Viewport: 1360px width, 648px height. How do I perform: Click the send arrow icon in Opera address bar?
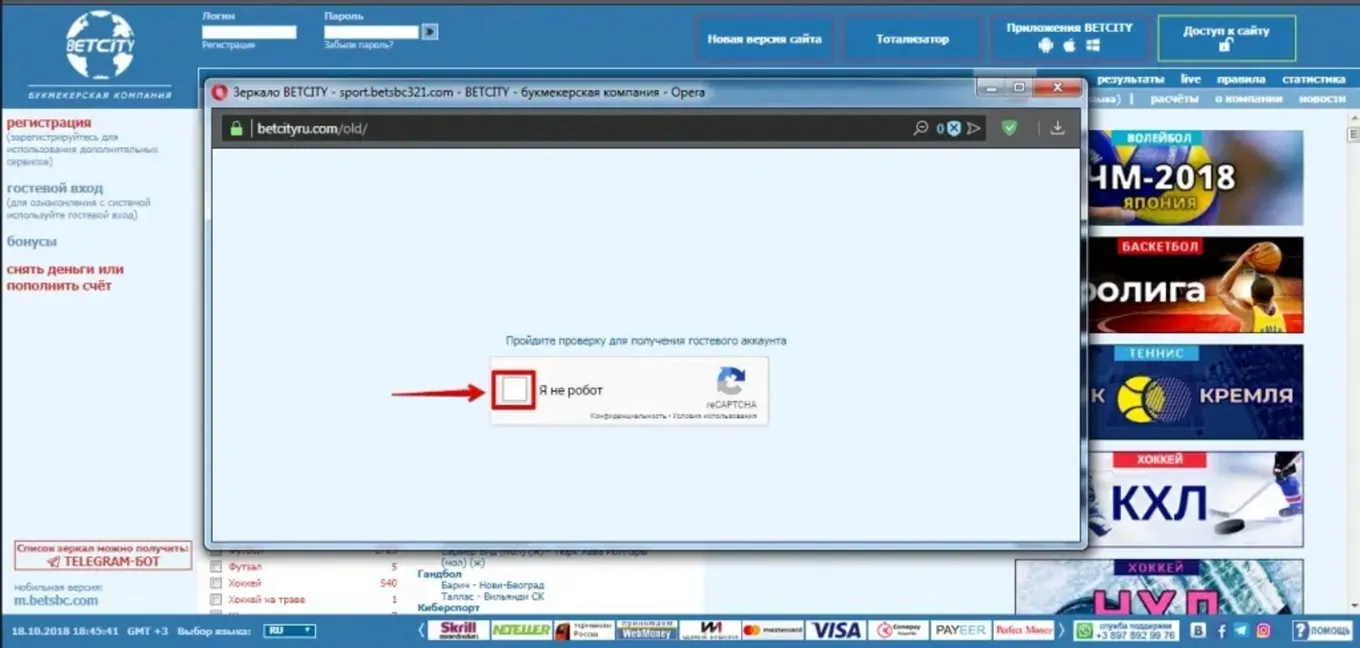(x=974, y=128)
